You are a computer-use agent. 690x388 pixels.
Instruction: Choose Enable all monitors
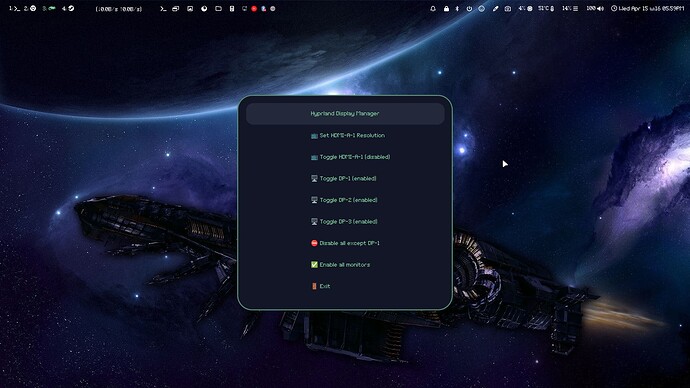coord(345,265)
